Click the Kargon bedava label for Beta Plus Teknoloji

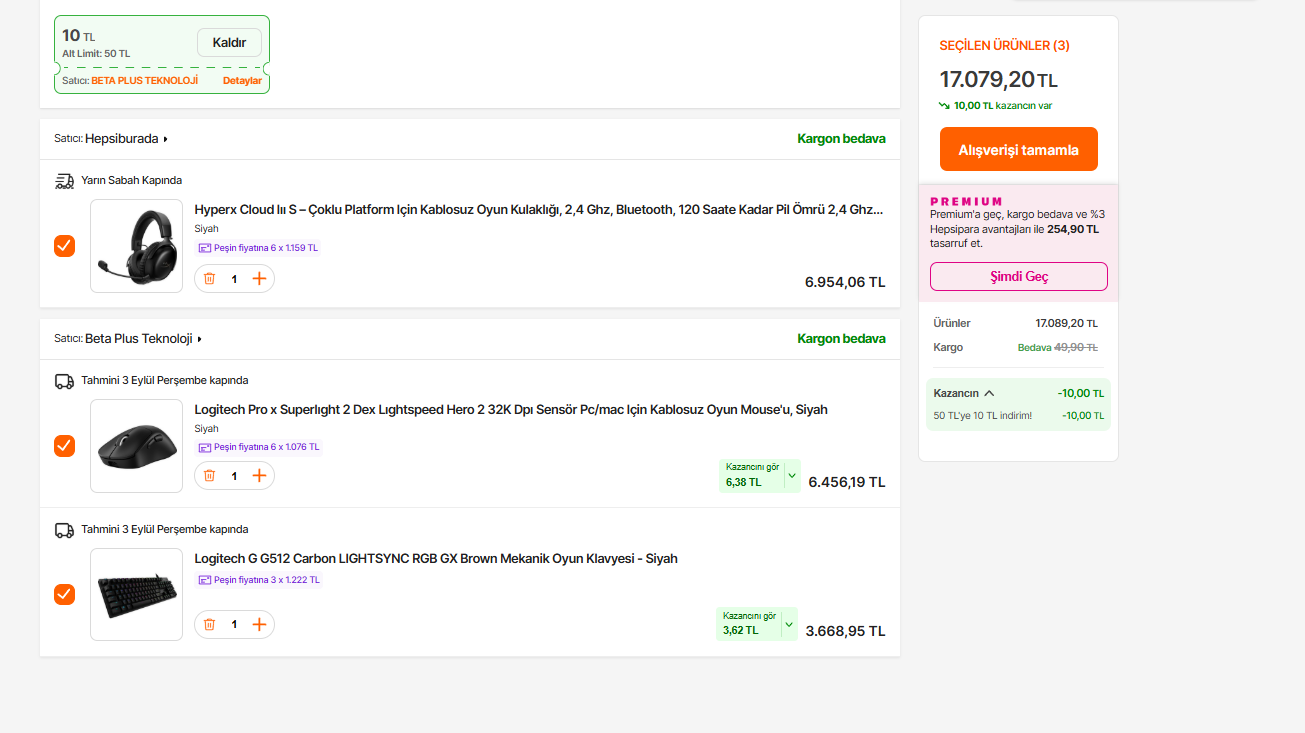[841, 339]
